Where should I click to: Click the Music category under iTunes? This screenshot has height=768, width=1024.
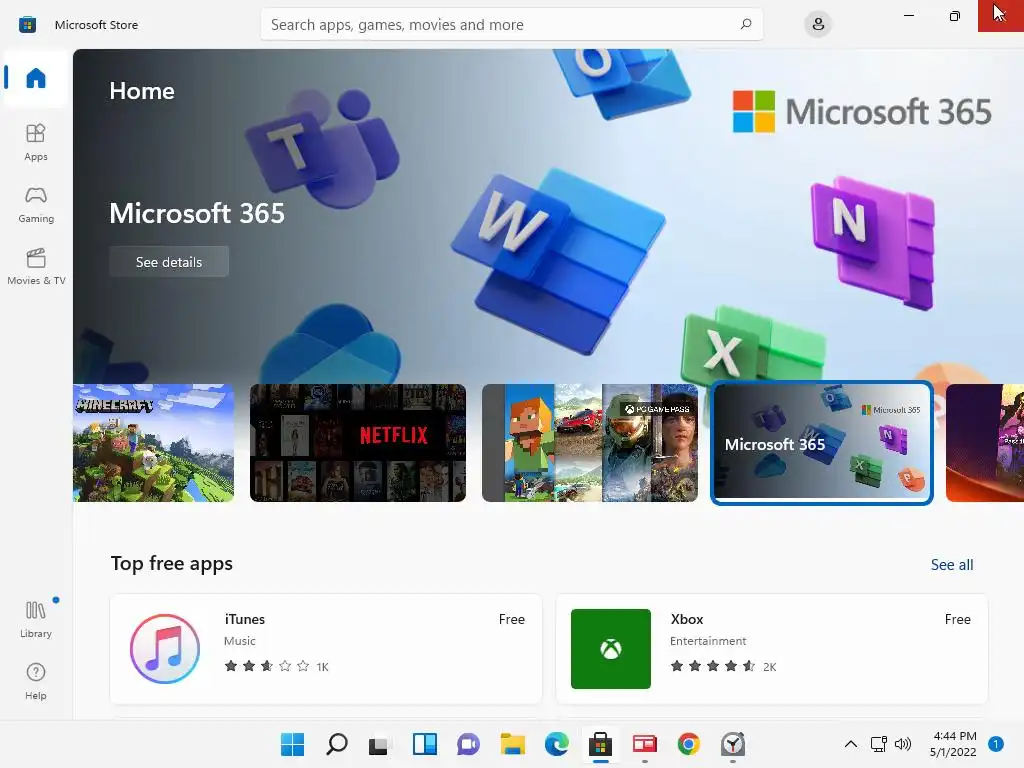240,641
